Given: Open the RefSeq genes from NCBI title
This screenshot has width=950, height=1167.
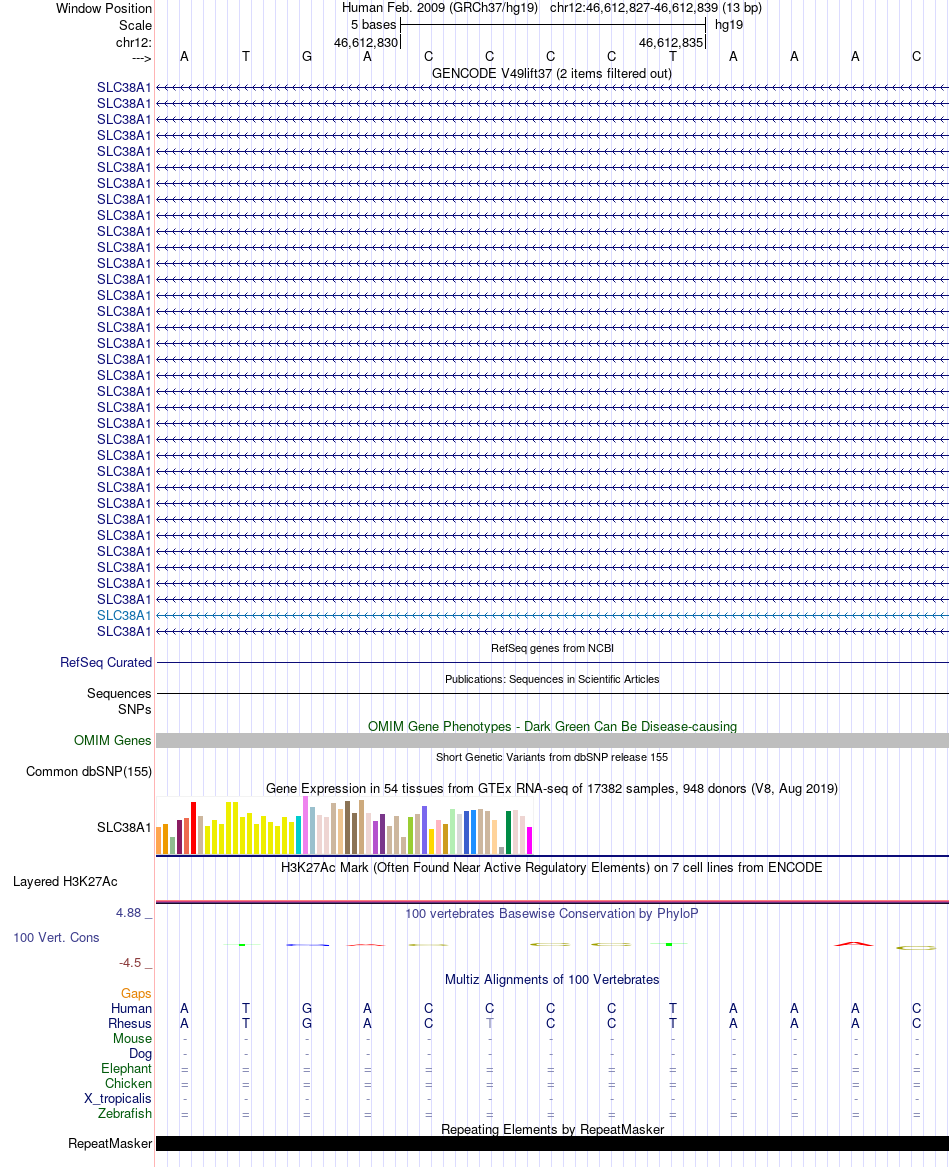Looking at the screenshot, I should click(x=552, y=648).
